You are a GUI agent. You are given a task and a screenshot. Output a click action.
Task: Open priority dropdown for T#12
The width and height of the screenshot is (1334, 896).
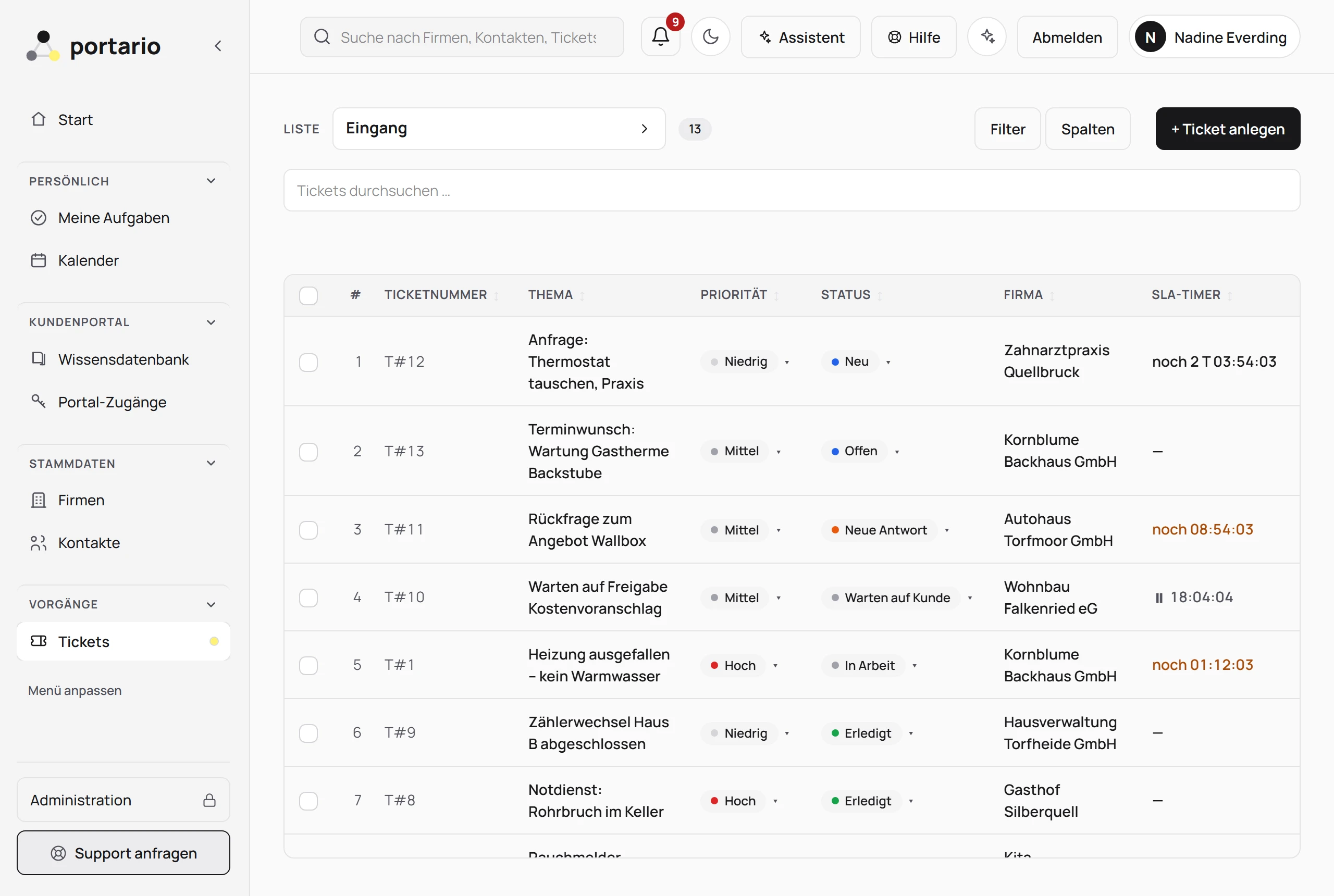[786, 362]
